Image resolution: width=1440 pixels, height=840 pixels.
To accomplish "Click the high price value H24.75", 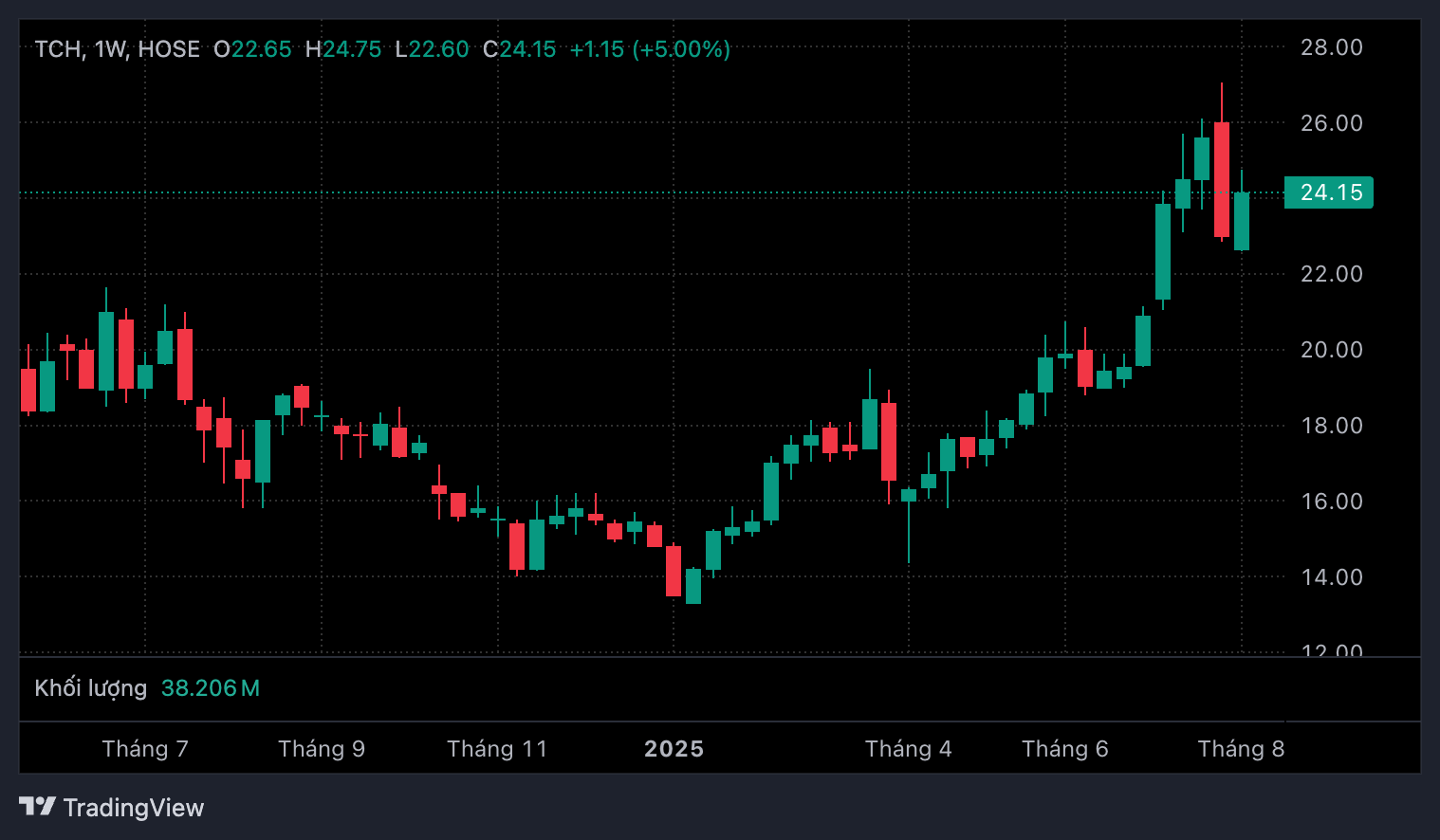I will [343, 49].
